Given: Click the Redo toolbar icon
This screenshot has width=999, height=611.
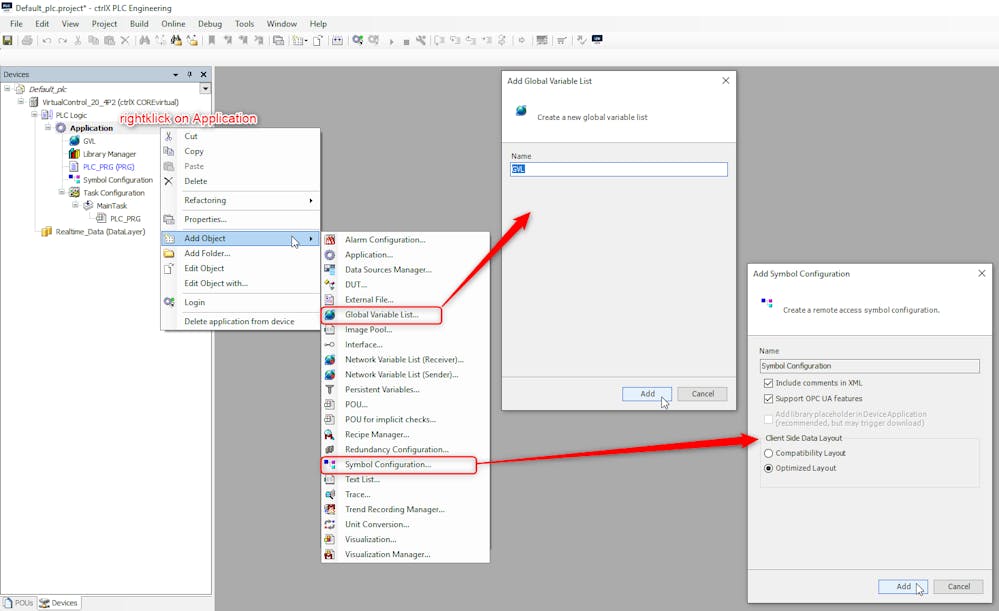Looking at the screenshot, I should 62,40.
